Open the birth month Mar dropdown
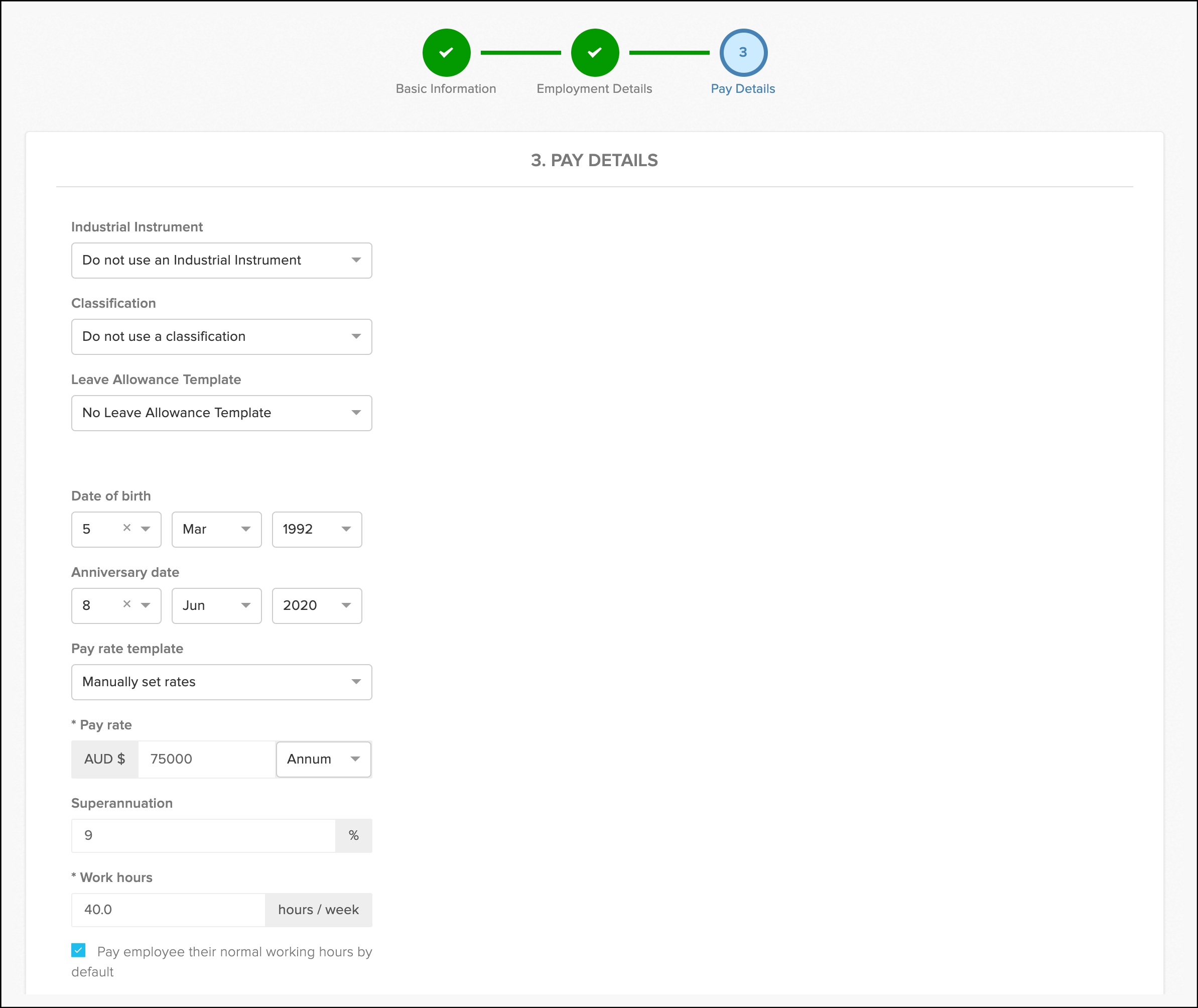 (x=216, y=529)
